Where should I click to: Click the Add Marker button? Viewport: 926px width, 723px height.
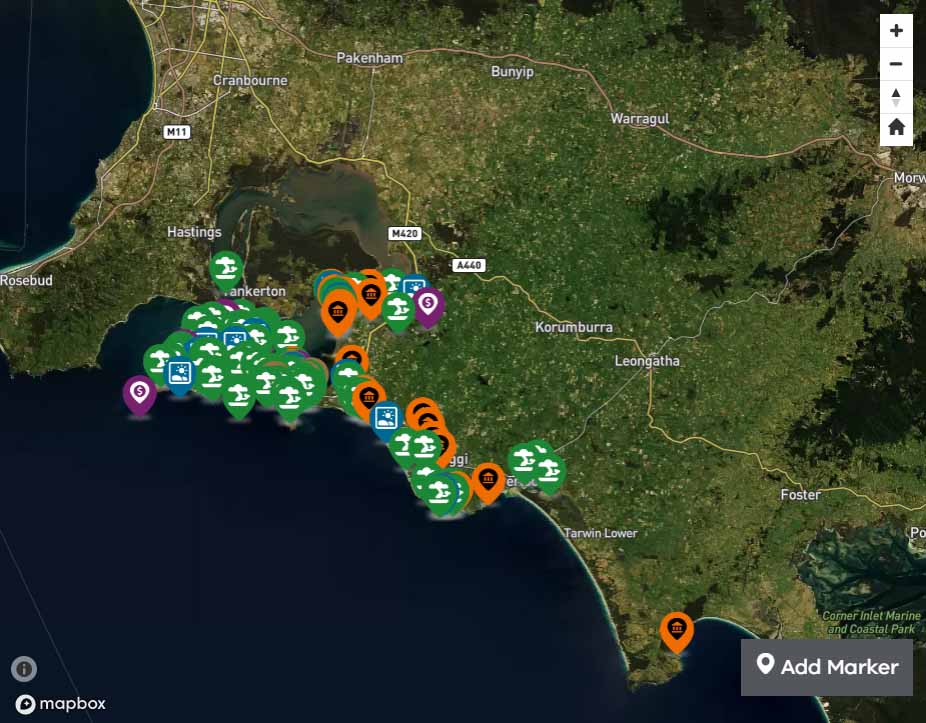pyautogui.click(x=827, y=667)
